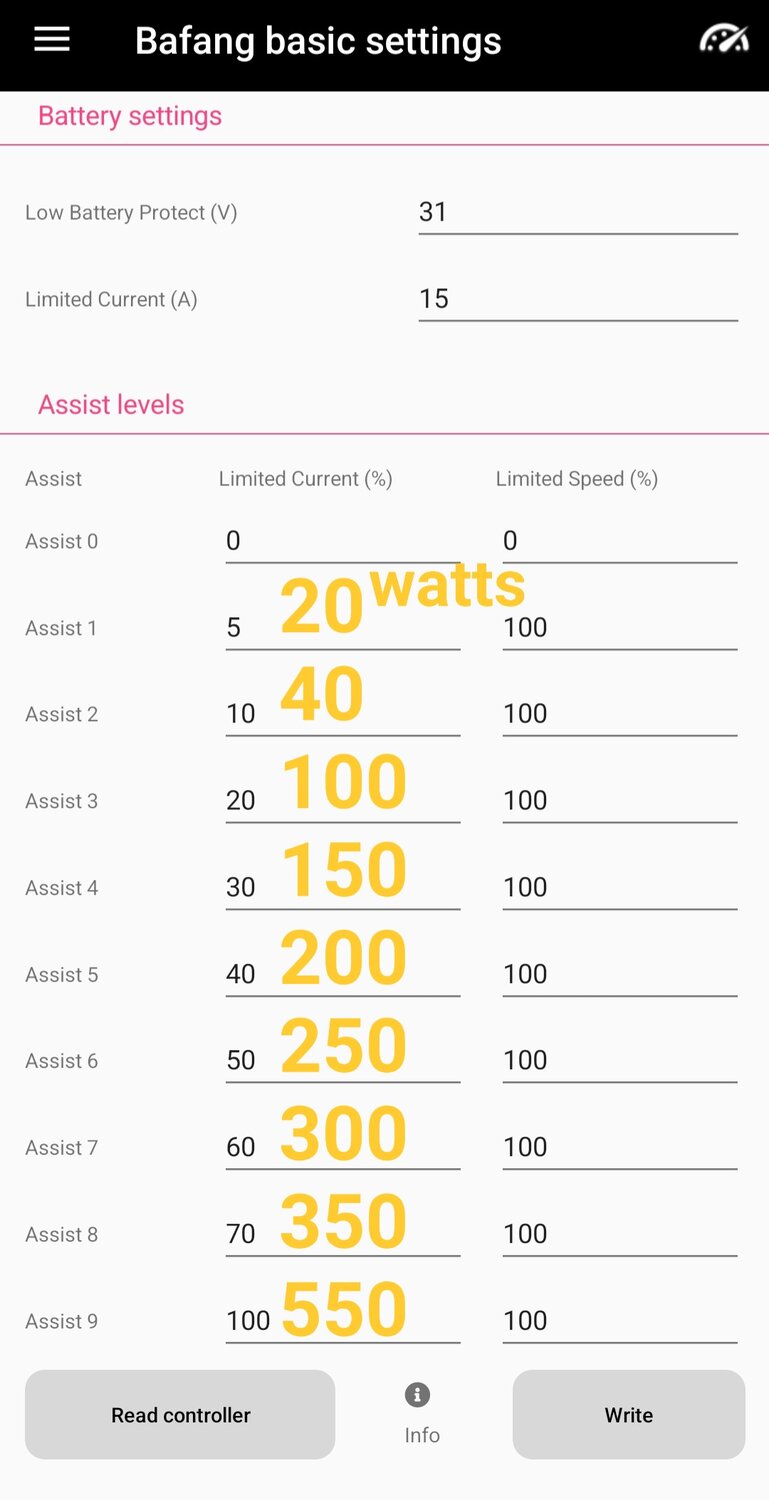Select Assist 0 limited speed field
This screenshot has width=769, height=1500.
[x=619, y=541]
